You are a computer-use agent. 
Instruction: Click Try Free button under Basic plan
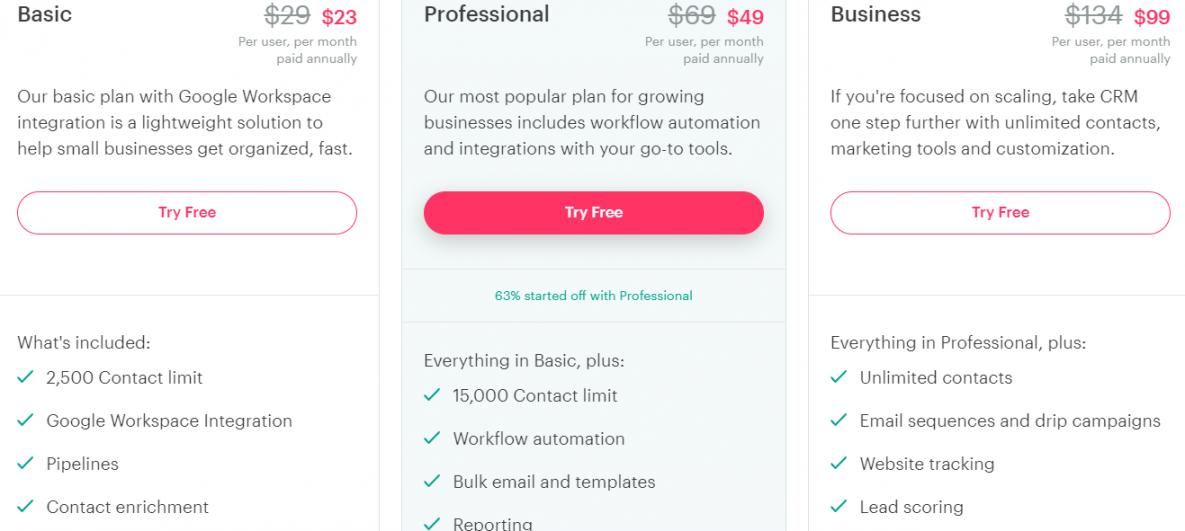[x=187, y=213]
